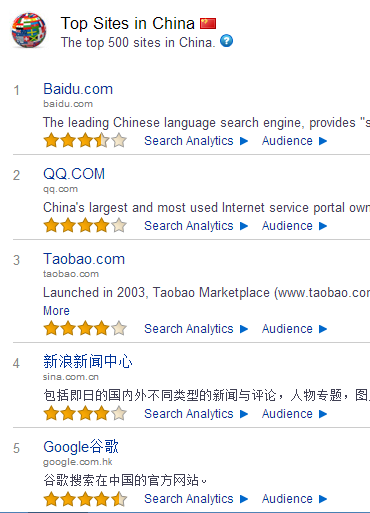Expand Audience for Baidu.com
370x513 pixels.
tap(294, 141)
